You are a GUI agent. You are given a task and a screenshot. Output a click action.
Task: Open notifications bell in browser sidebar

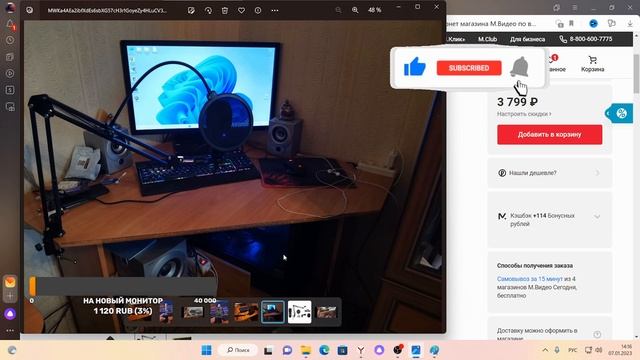pyautogui.click(x=10, y=24)
